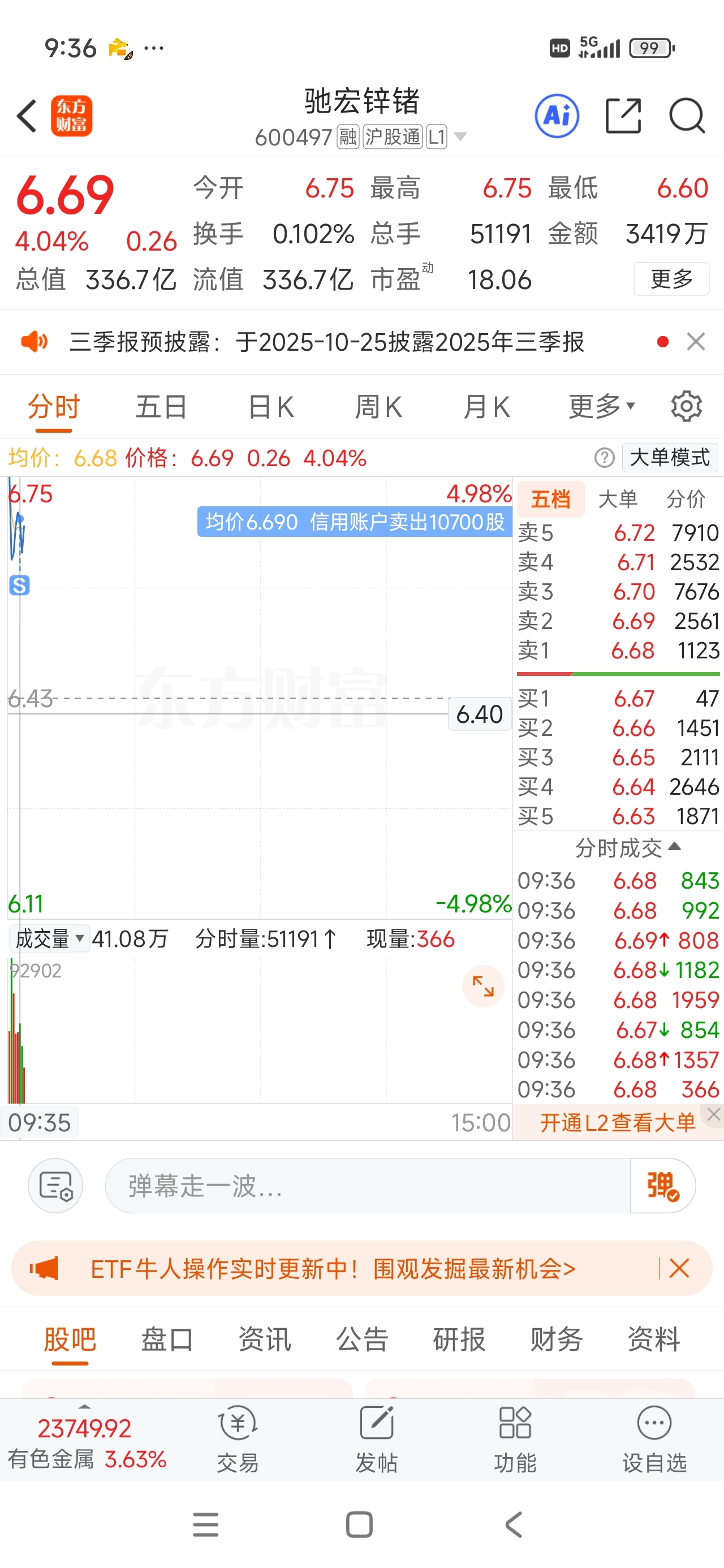724x1568 pixels.
Task: Tap the 卖5 6.72 order row
Action: pyautogui.click(x=618, y=533)
